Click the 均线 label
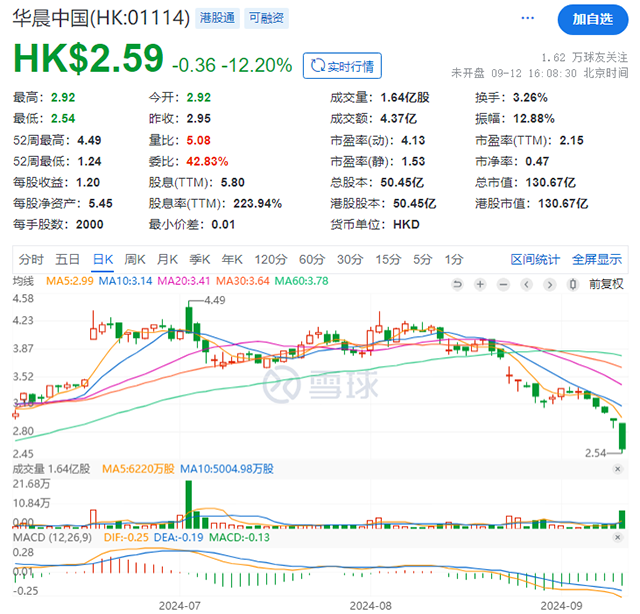 (23, 281)
